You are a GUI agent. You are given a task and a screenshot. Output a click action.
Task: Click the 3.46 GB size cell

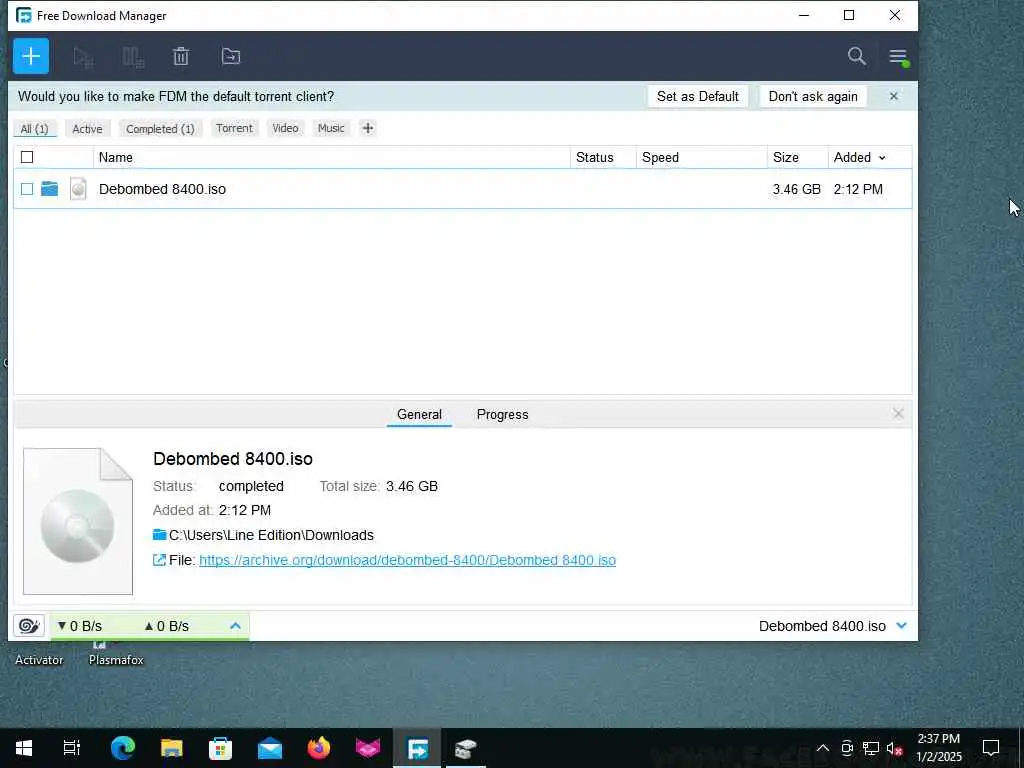(796, 189)
